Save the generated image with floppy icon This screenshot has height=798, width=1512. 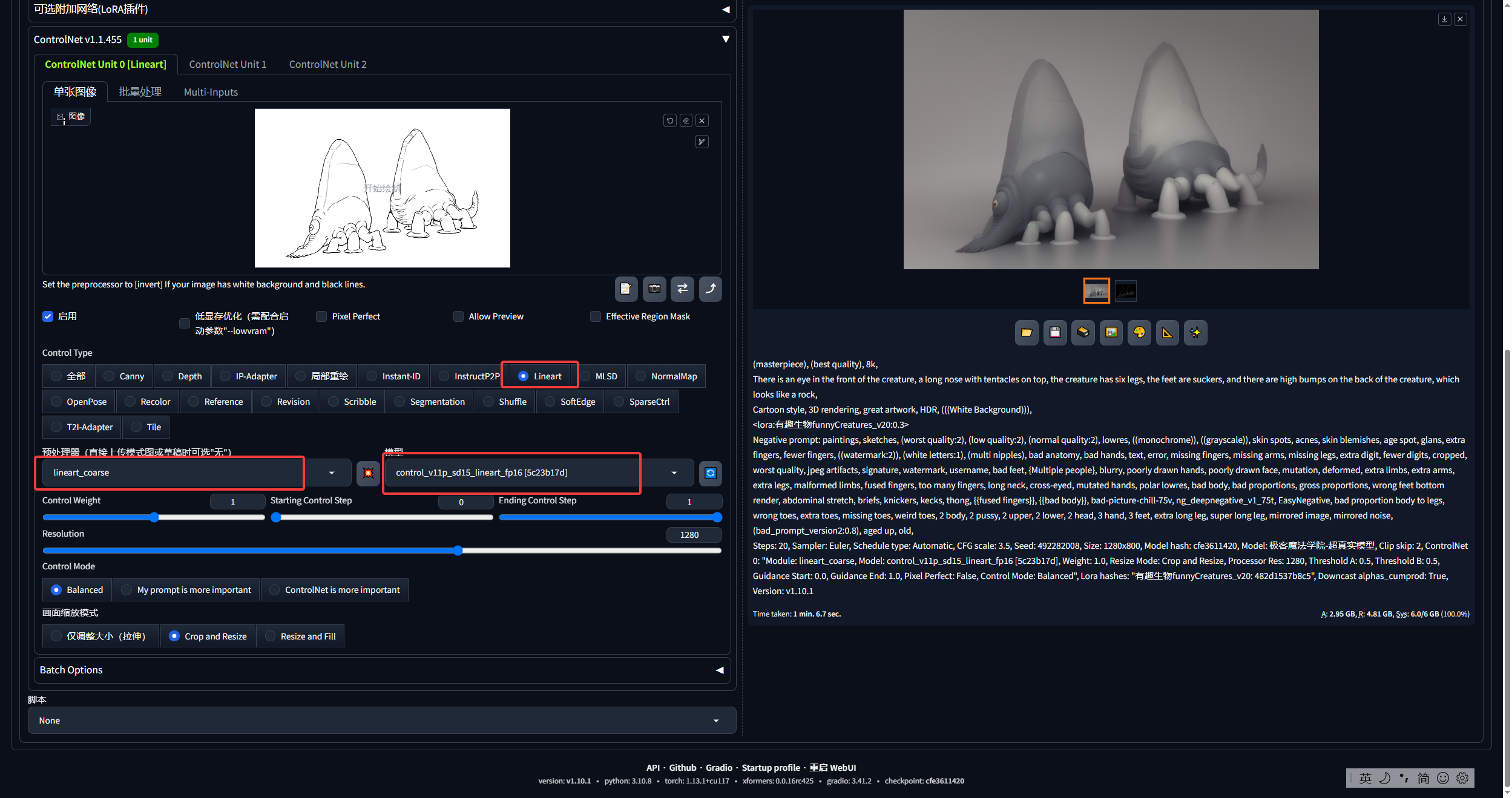(1054, 332)
